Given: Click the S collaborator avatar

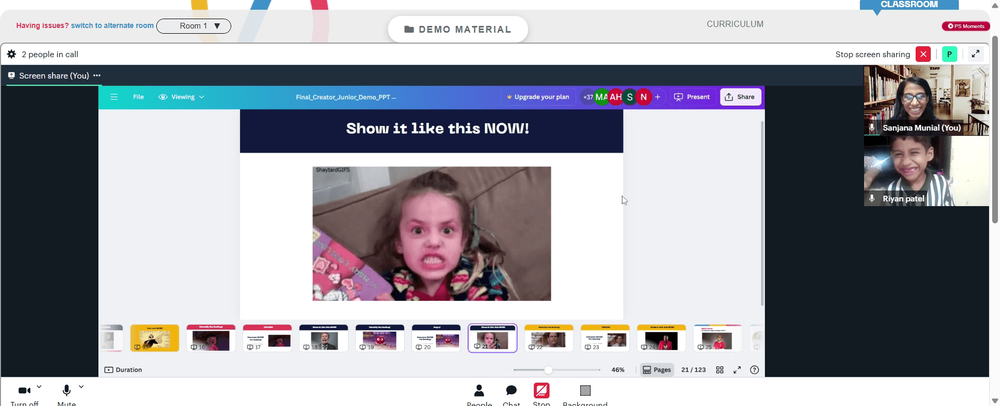Looking at the screenshot, I should pos(629,97).
